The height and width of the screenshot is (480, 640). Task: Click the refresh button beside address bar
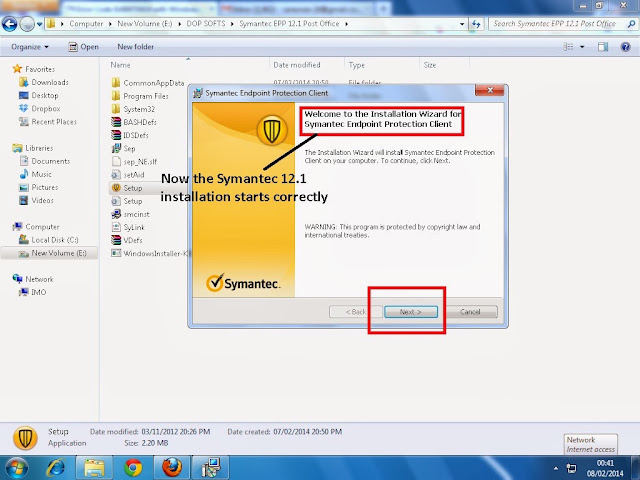476,24
